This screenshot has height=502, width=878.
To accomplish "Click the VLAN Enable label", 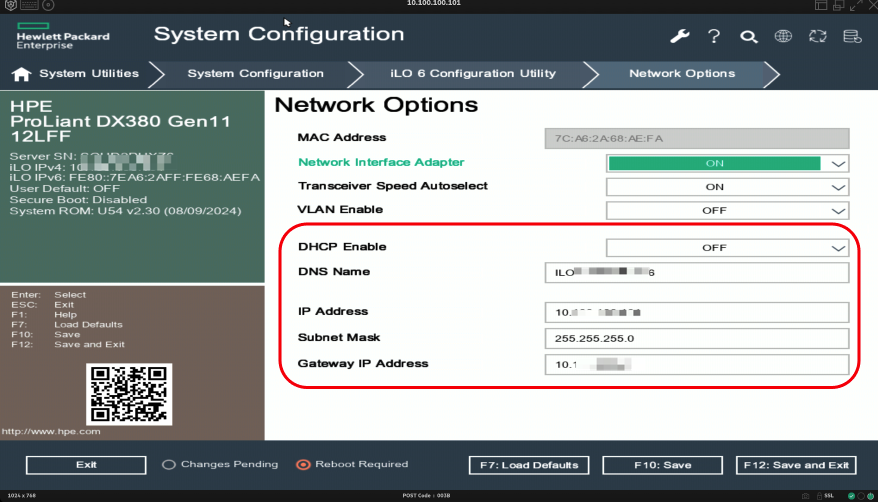I will click(340, 209).
